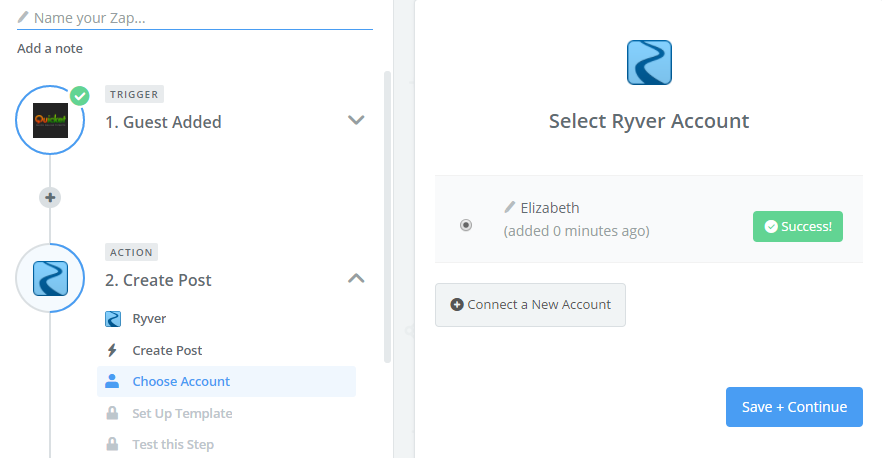Click the ACTION label tag

(131, 253)
